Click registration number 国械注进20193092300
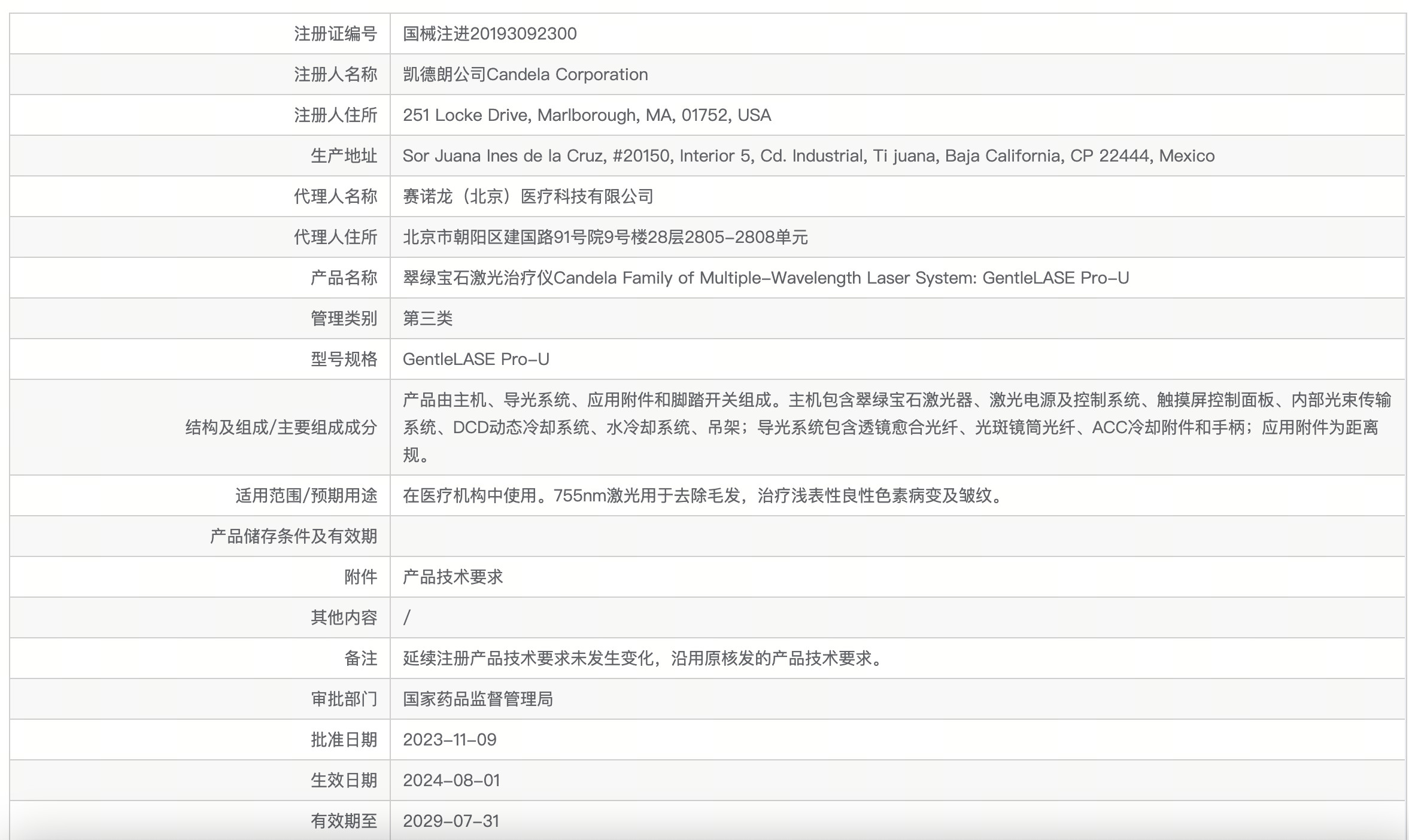This screenshot has width=1409, height=840. pyautogui.click(x=490, y=34)
